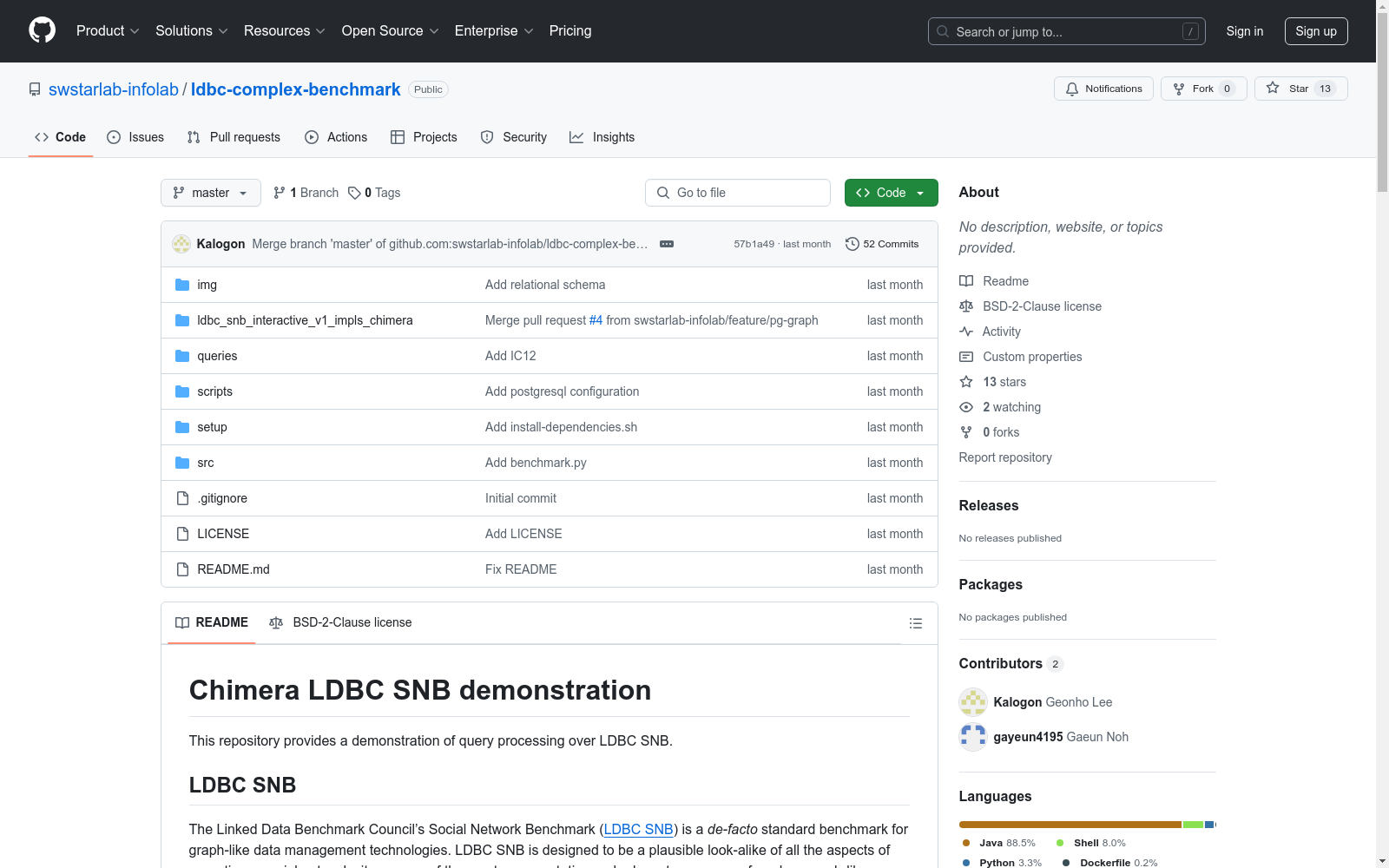Click the Java segment of language bar
This screenshot has height=868, width=1389.
tap(1070, 825)
